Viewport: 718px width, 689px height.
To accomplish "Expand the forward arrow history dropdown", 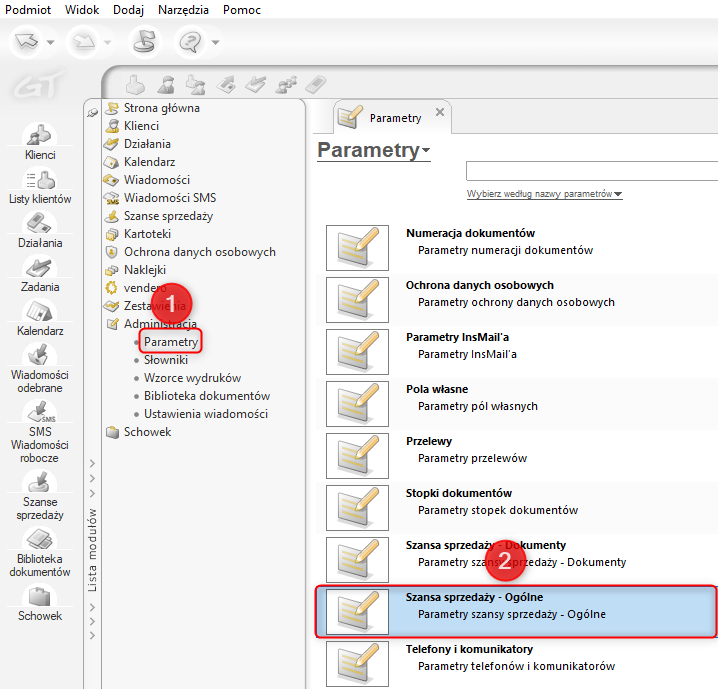I will coord(108,43).
